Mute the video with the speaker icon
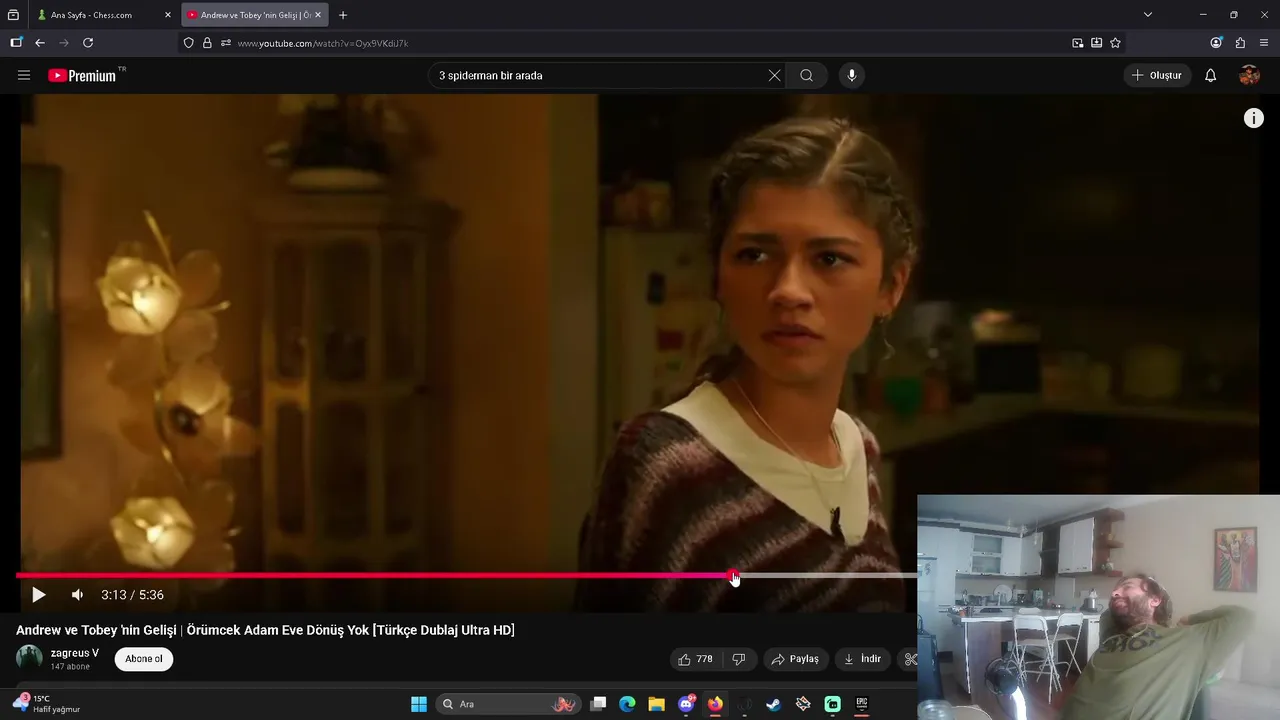Viewport: 1280px width, 720px height. click(77, 595)
